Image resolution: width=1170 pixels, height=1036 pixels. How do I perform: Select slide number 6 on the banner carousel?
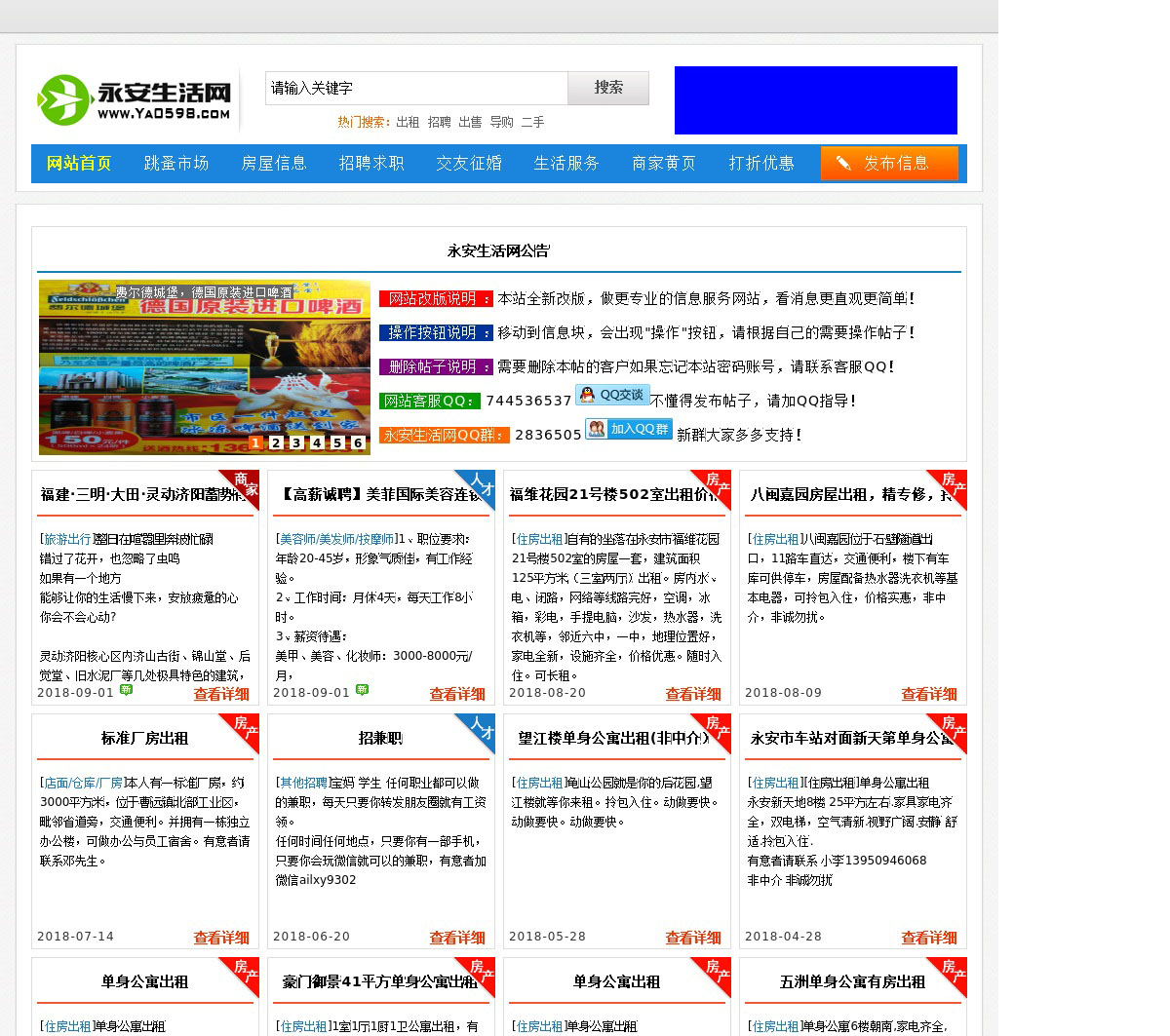click(x=358, y=442)
